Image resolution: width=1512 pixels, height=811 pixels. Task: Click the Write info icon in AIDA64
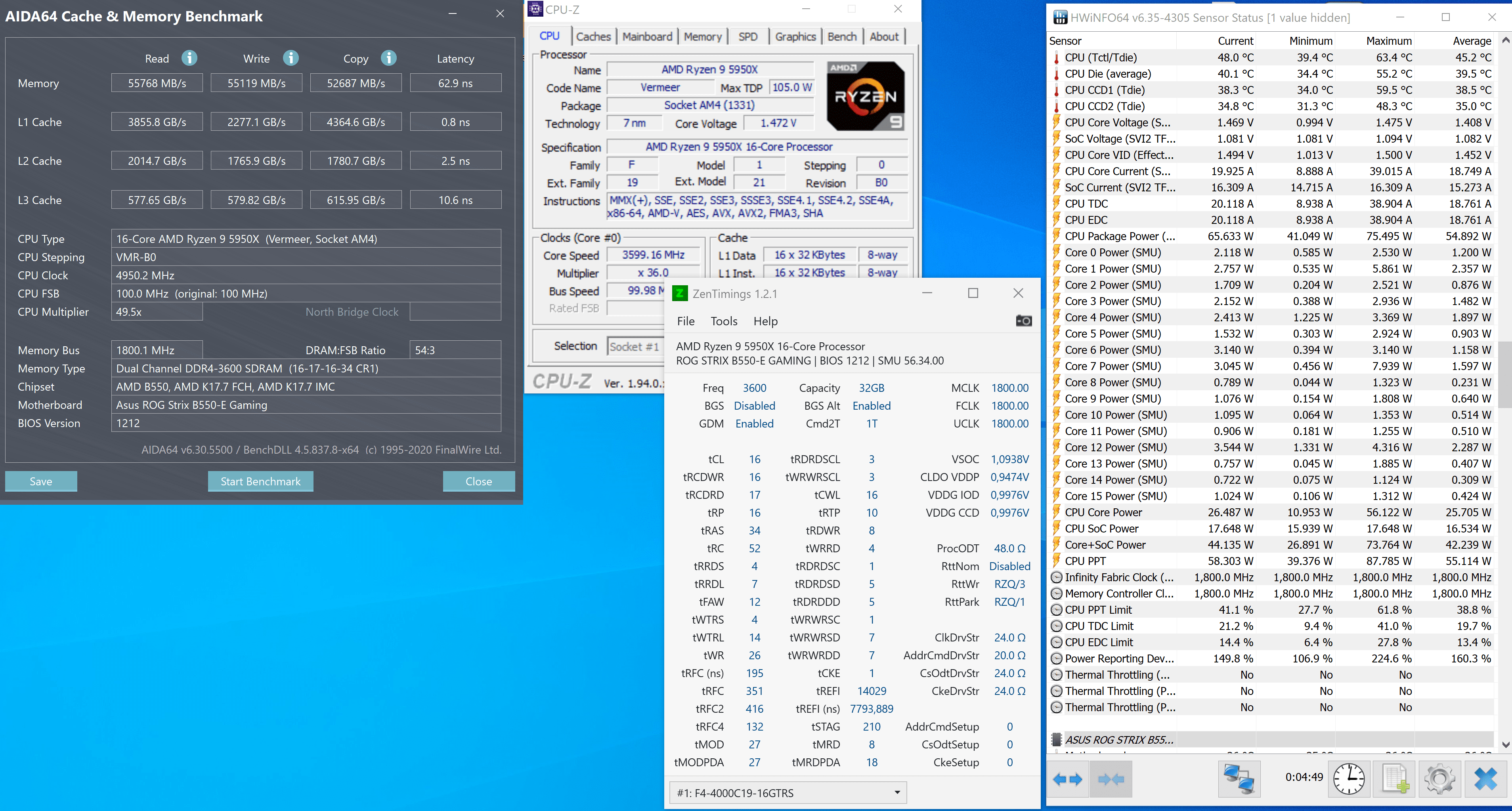(x=291, y=58)
